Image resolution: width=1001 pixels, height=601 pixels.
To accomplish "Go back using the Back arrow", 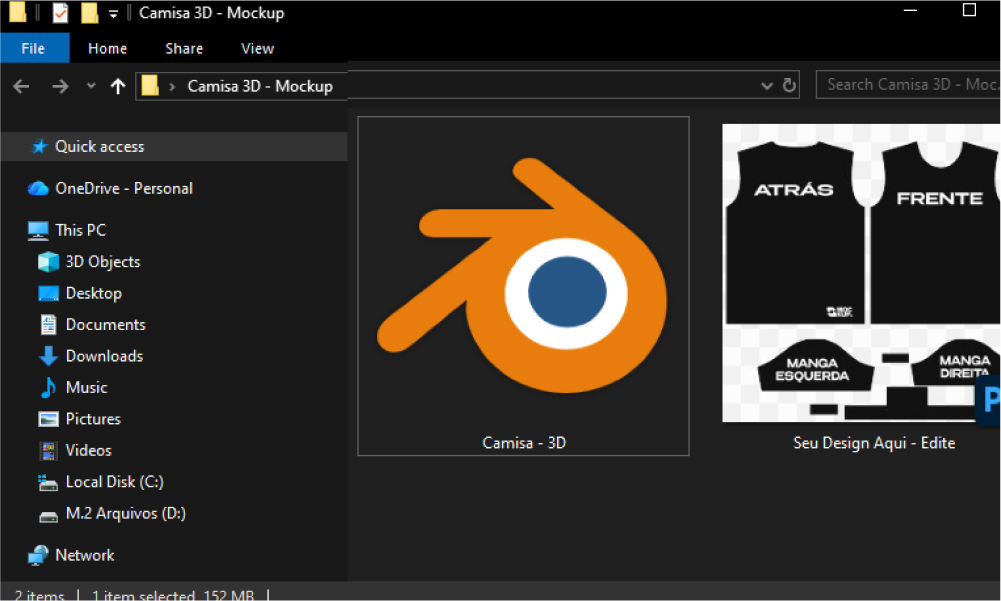I will coord(22,86).
